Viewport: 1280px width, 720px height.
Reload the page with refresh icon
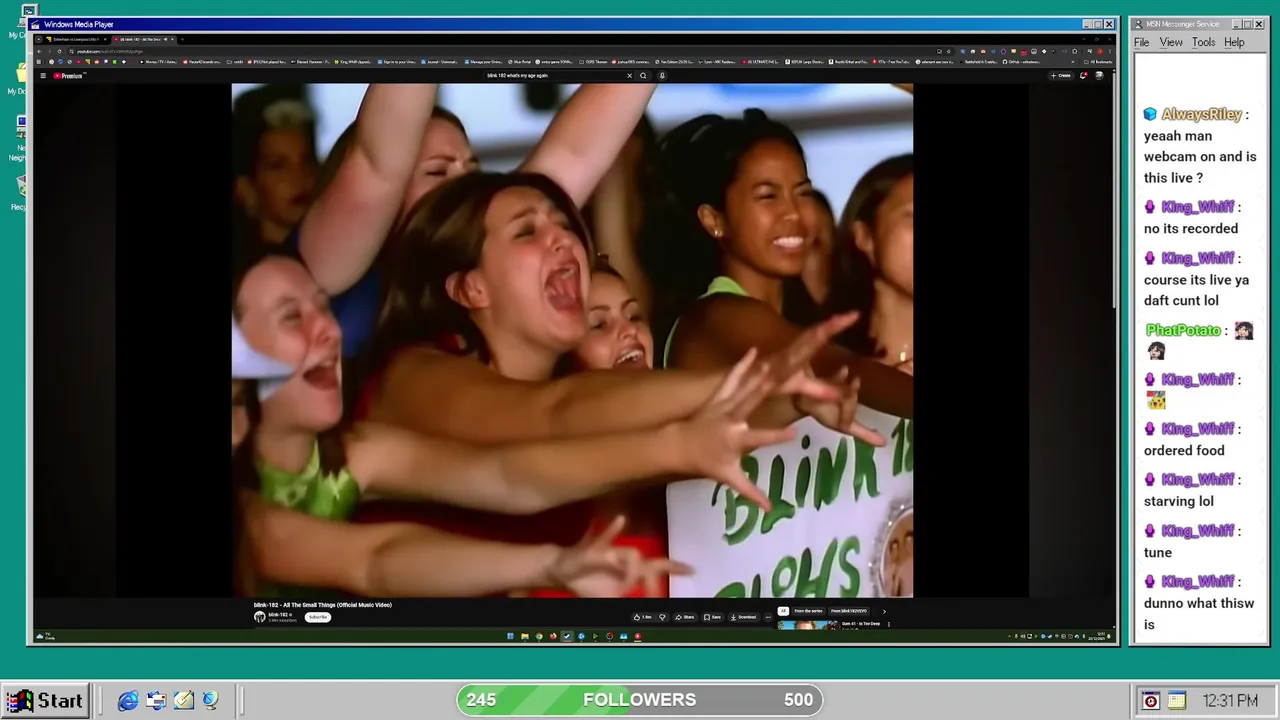(x=59, y=51)
